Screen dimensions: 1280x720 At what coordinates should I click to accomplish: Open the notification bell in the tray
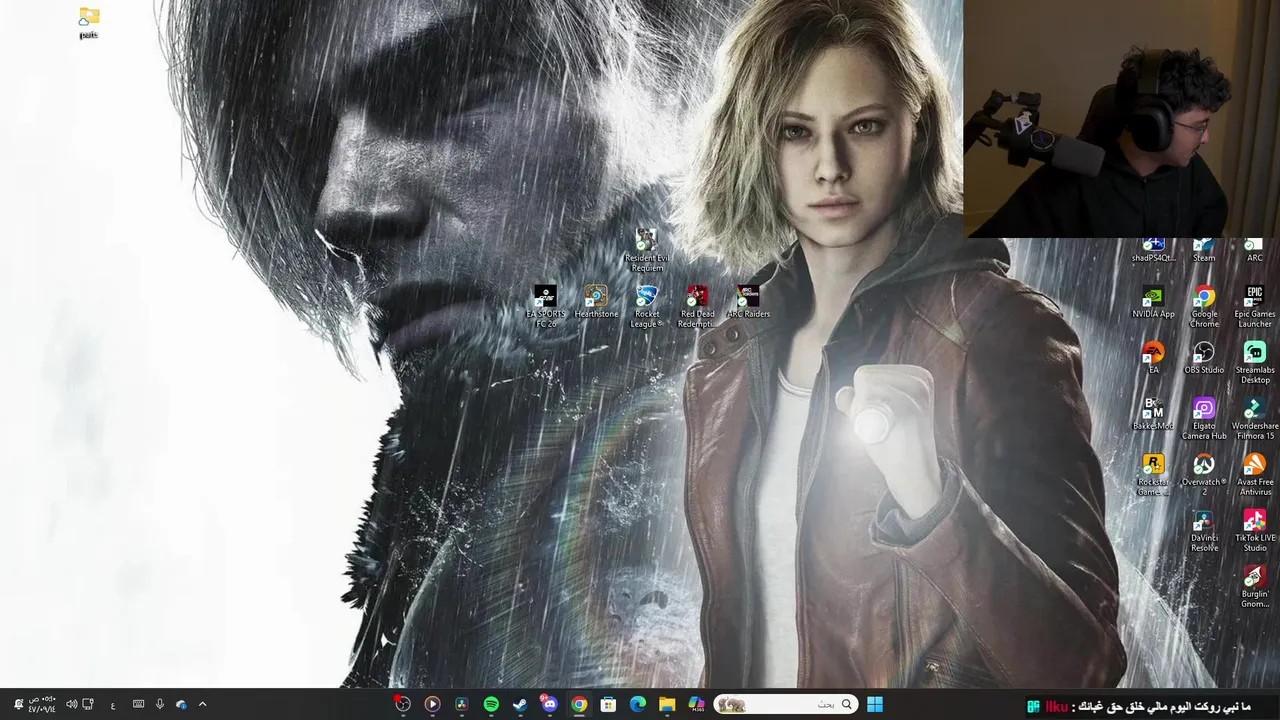(x=17, y=704)
